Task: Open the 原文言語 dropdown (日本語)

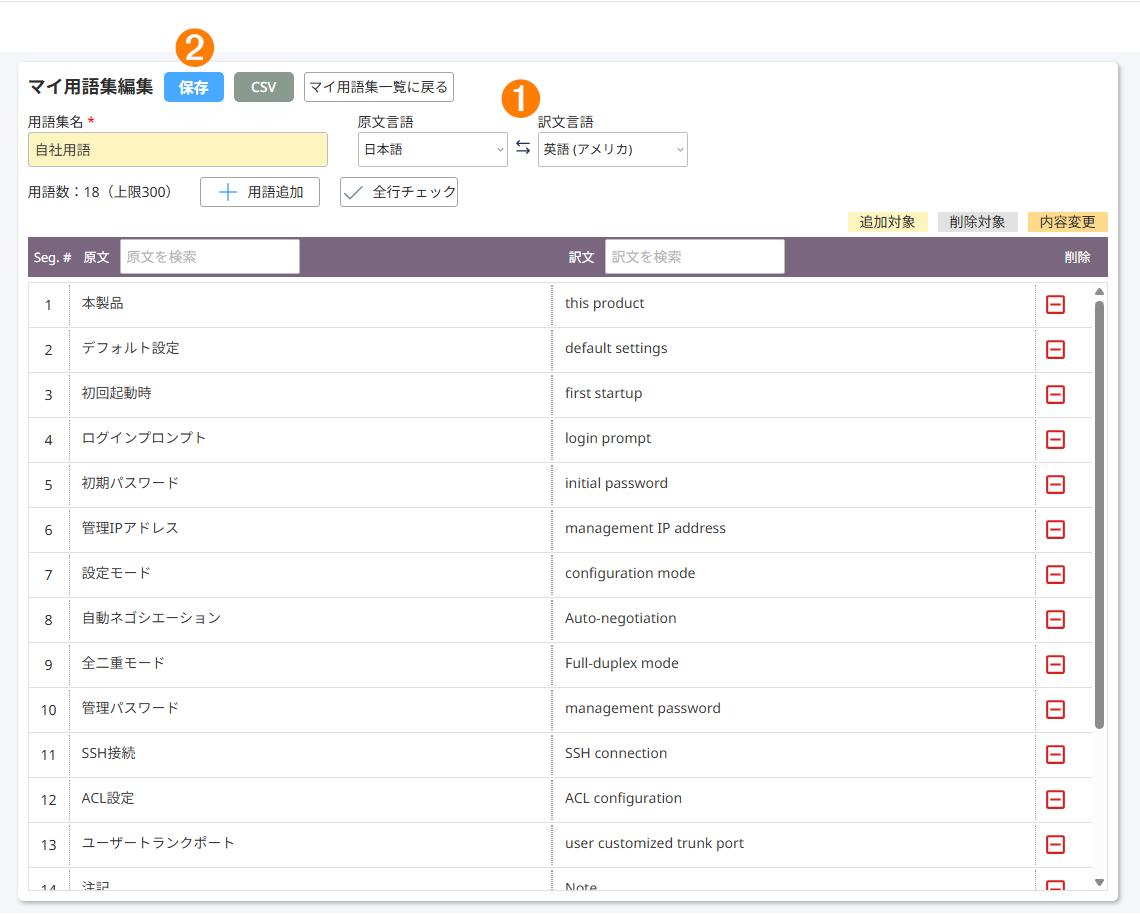Action: [x=433, y=149]
